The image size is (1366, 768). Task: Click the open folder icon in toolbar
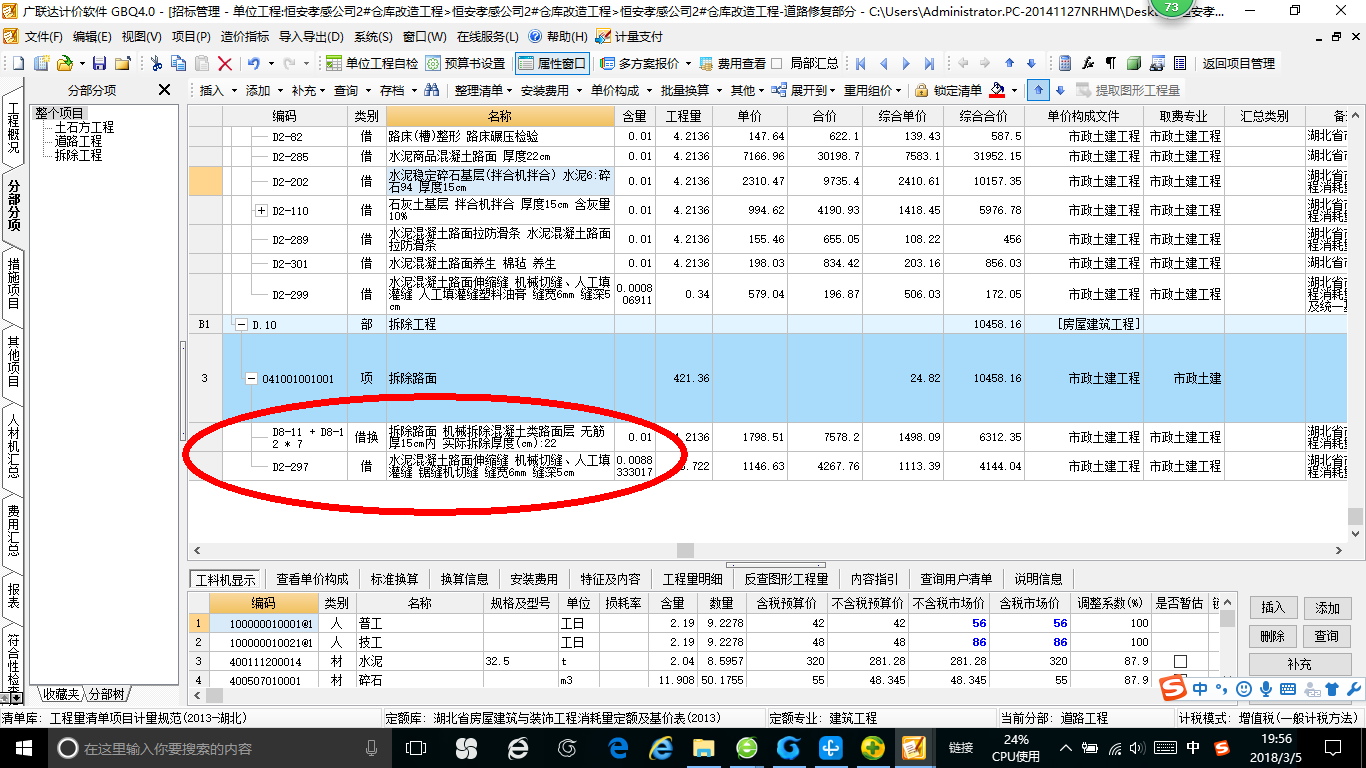(x=64, y=63)
